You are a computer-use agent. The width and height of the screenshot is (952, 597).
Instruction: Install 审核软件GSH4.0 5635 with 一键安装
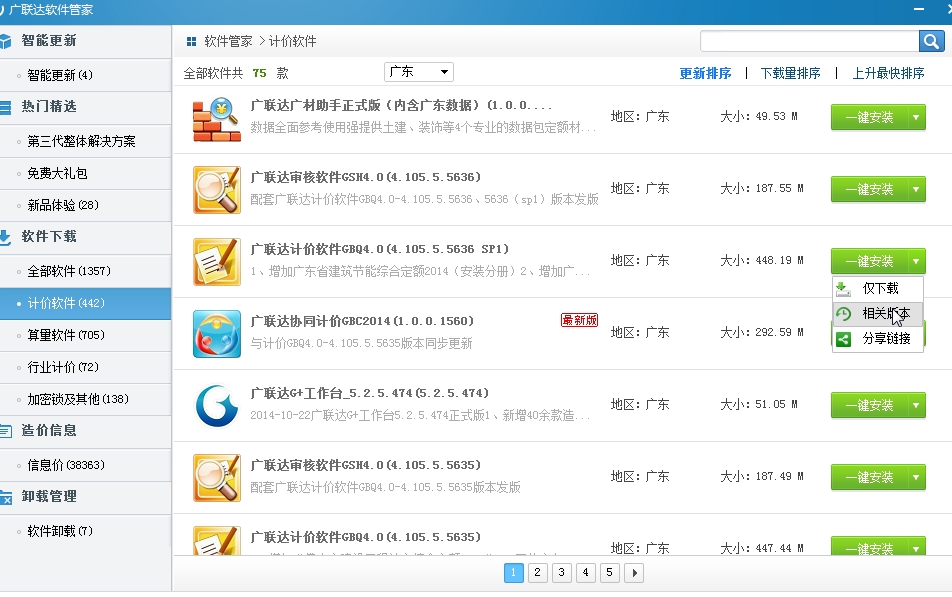click(869, 477)
